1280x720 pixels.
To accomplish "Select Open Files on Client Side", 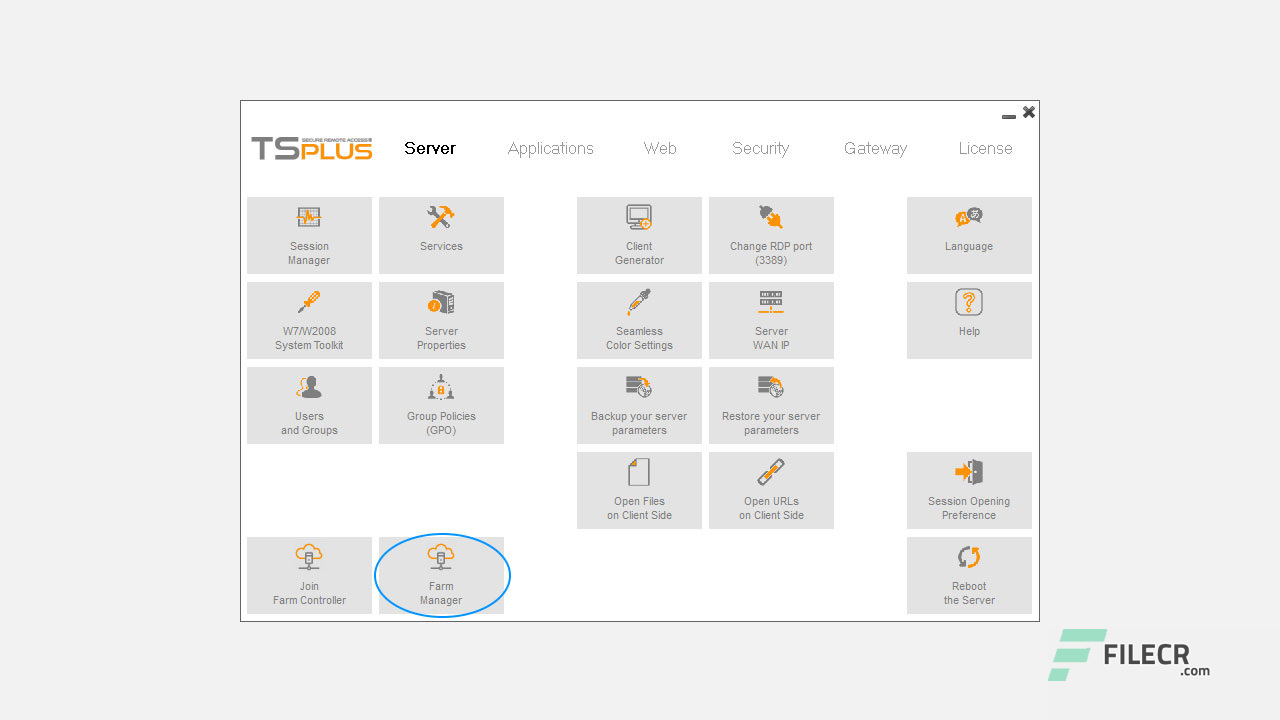I will (639, 490).
